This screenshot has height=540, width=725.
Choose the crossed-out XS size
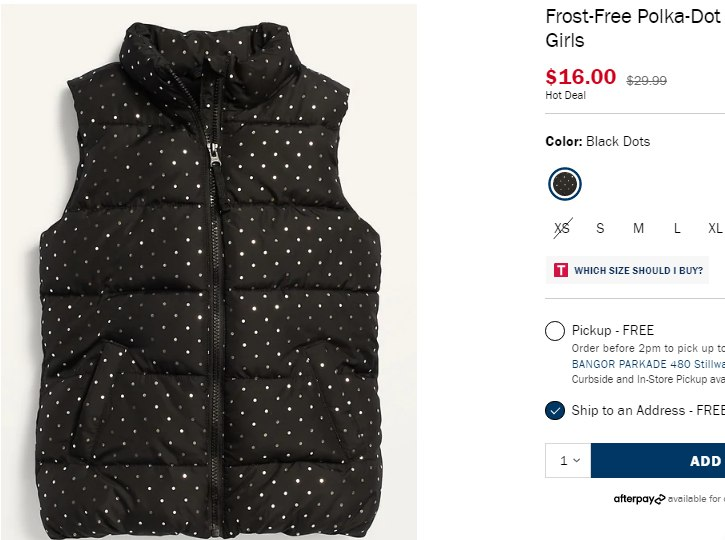coord(562,228)
